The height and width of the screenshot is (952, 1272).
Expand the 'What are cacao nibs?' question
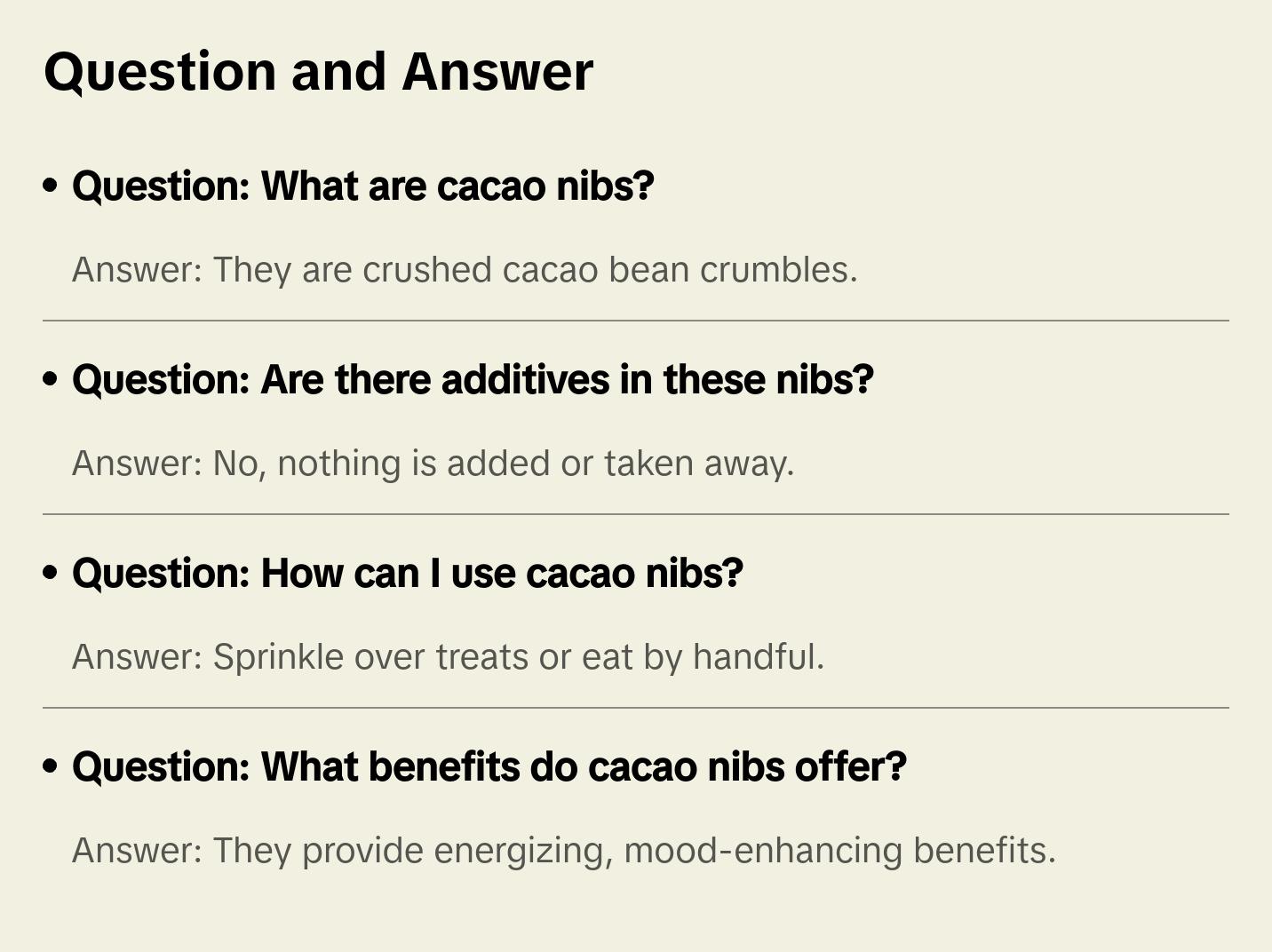click(362, 186)
